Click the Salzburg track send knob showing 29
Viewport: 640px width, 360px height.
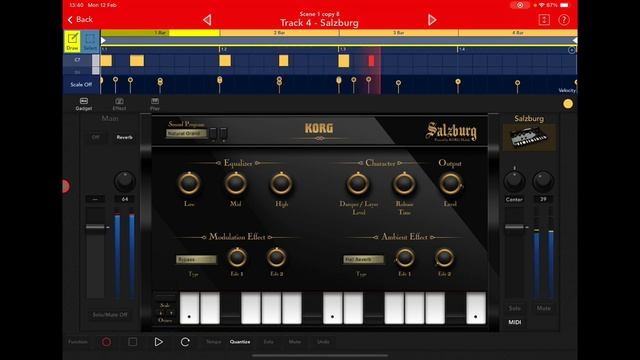click(543, 181)
